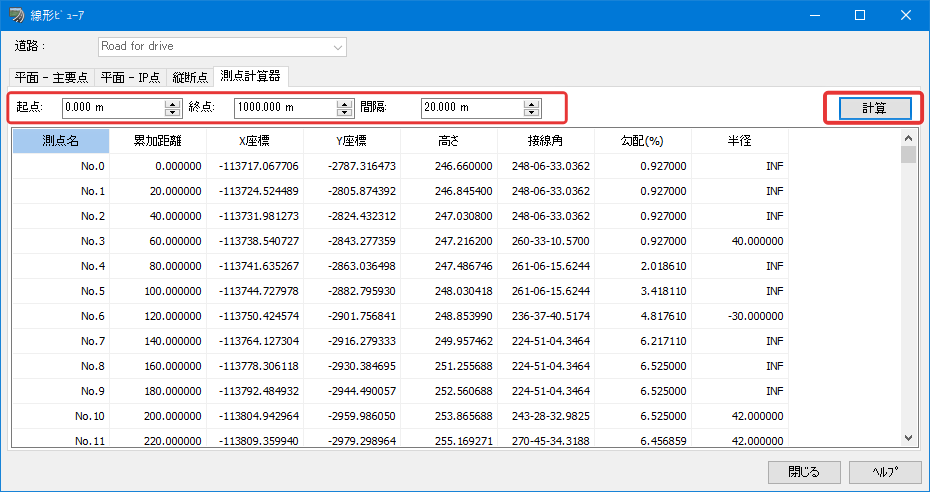Viewport: 930px width, 492px height.
Task: Select the No.6 station name cell
Action: [x=60, y=316]
